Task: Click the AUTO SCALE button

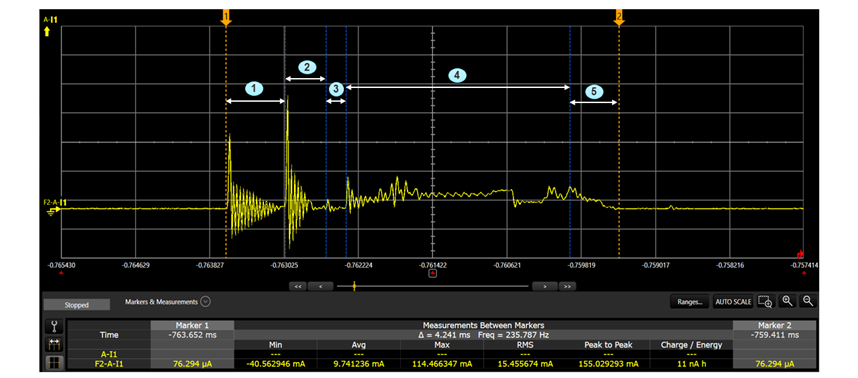Action: tap(733, 301)
